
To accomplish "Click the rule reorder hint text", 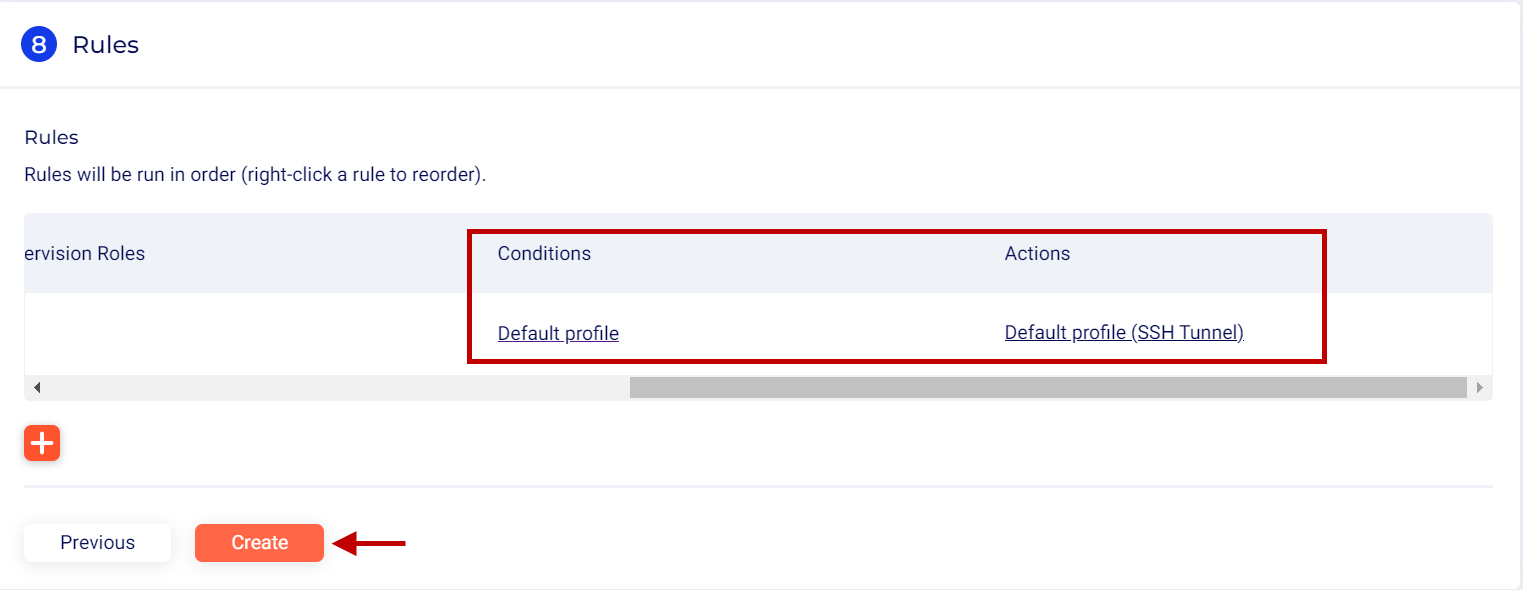I will (255, 175).
